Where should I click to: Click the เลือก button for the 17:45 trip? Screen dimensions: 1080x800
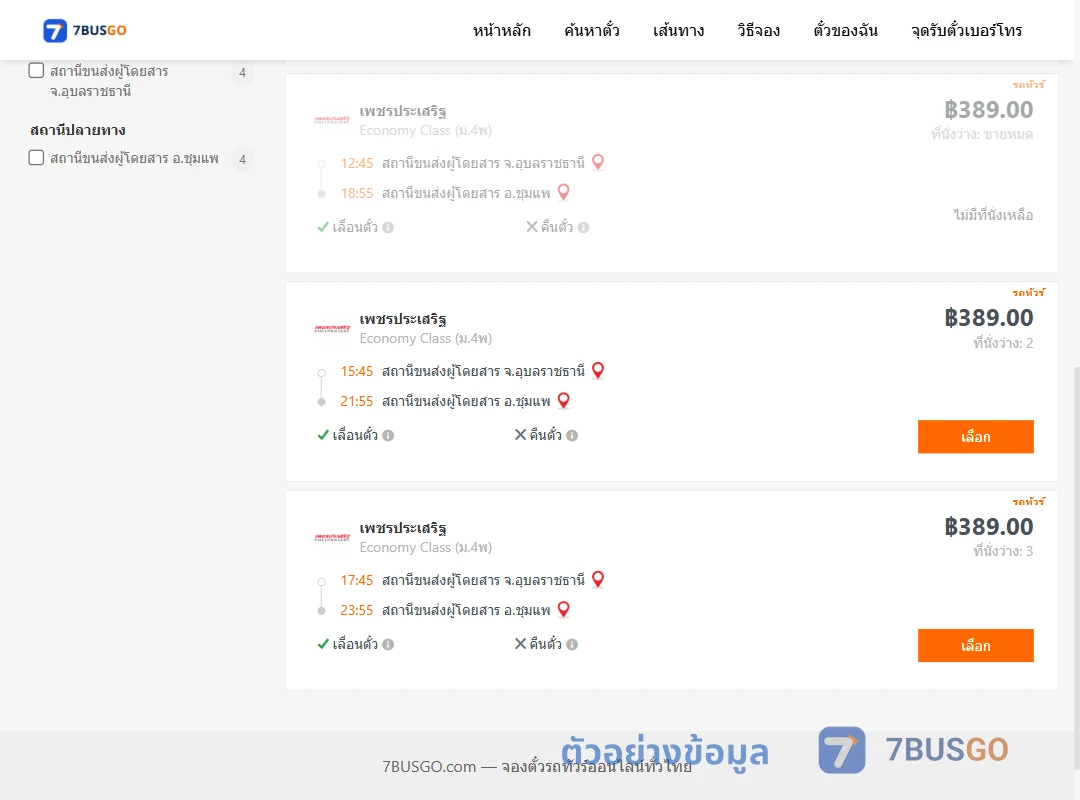tap(975, 645)
